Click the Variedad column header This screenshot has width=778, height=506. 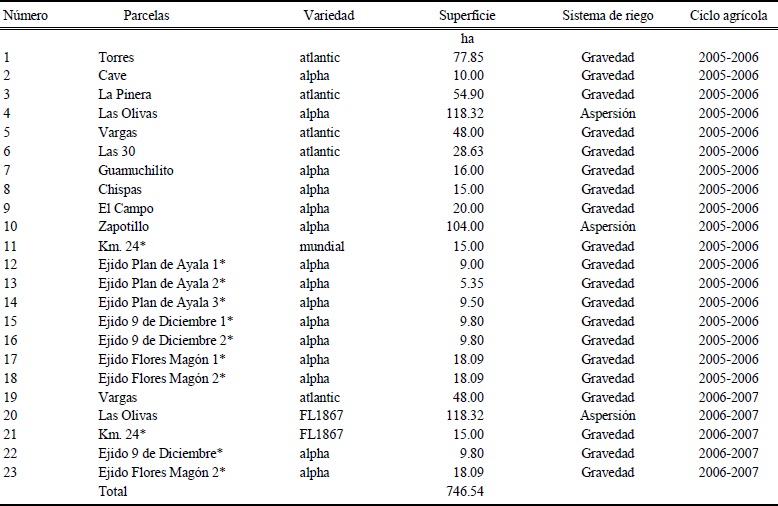pyautogui.click(x=329, y=17)
